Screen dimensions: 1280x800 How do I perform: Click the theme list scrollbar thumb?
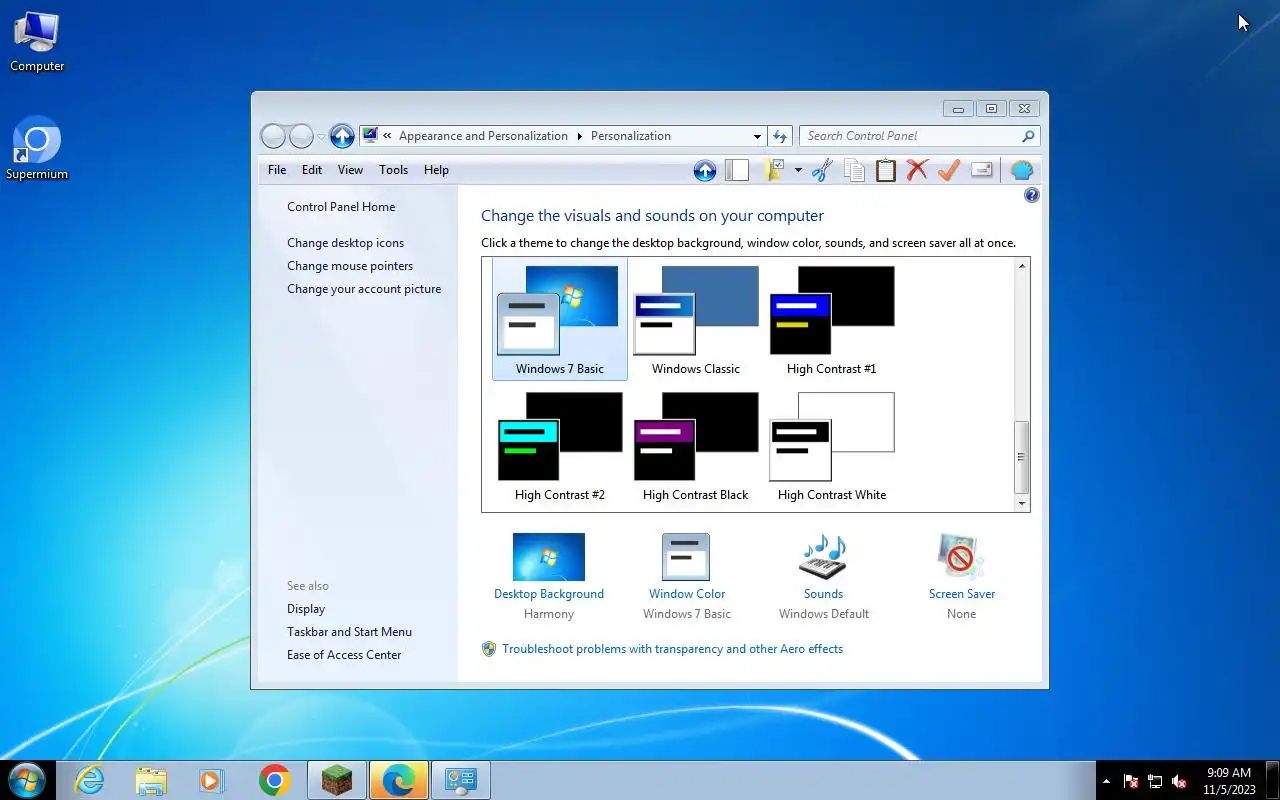coord(1021,457)
